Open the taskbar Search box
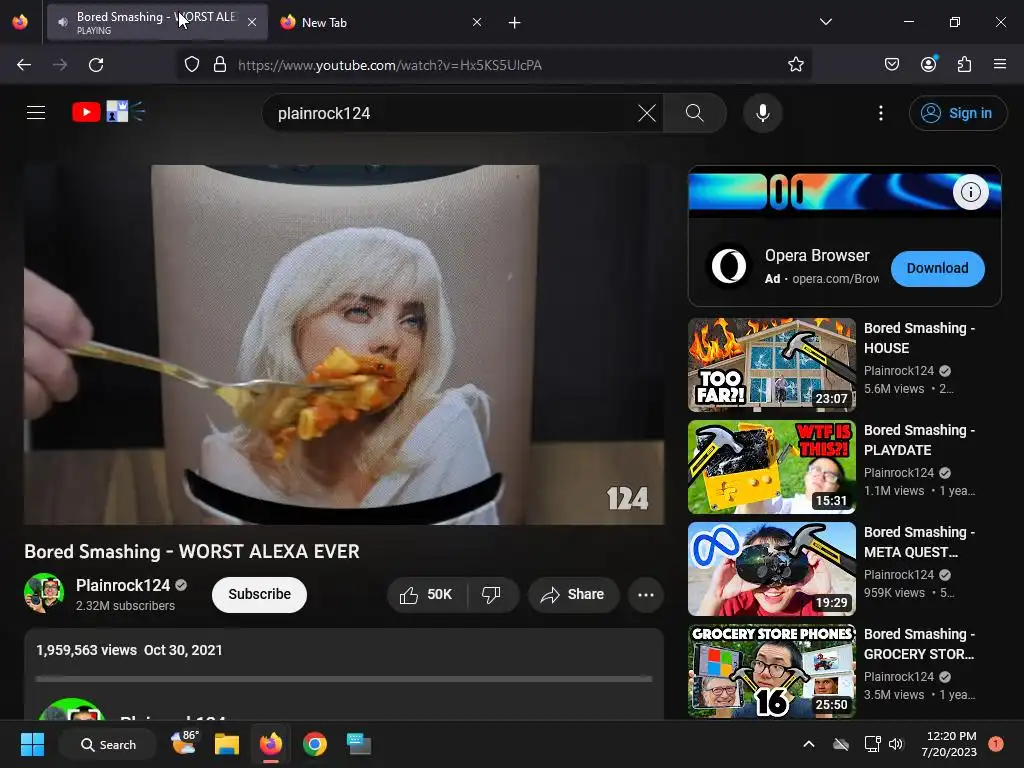 (x=108, y=744)
